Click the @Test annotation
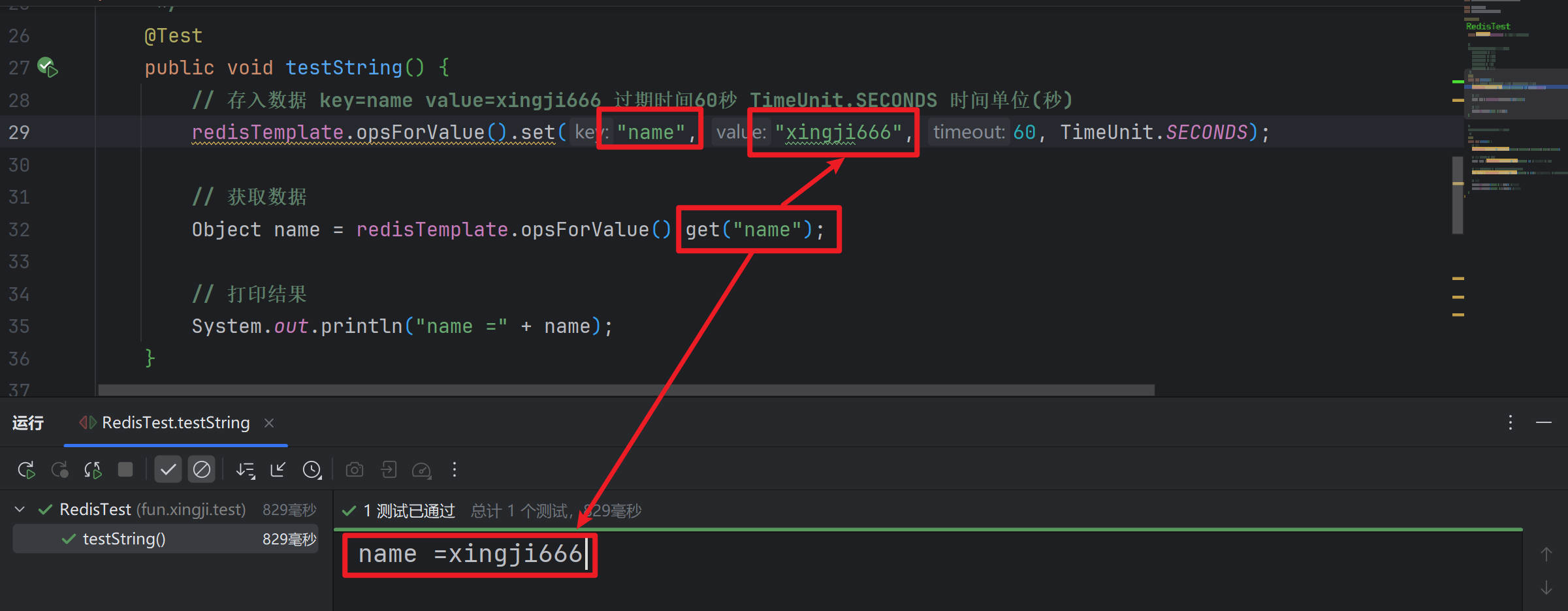 coord(173,35)
